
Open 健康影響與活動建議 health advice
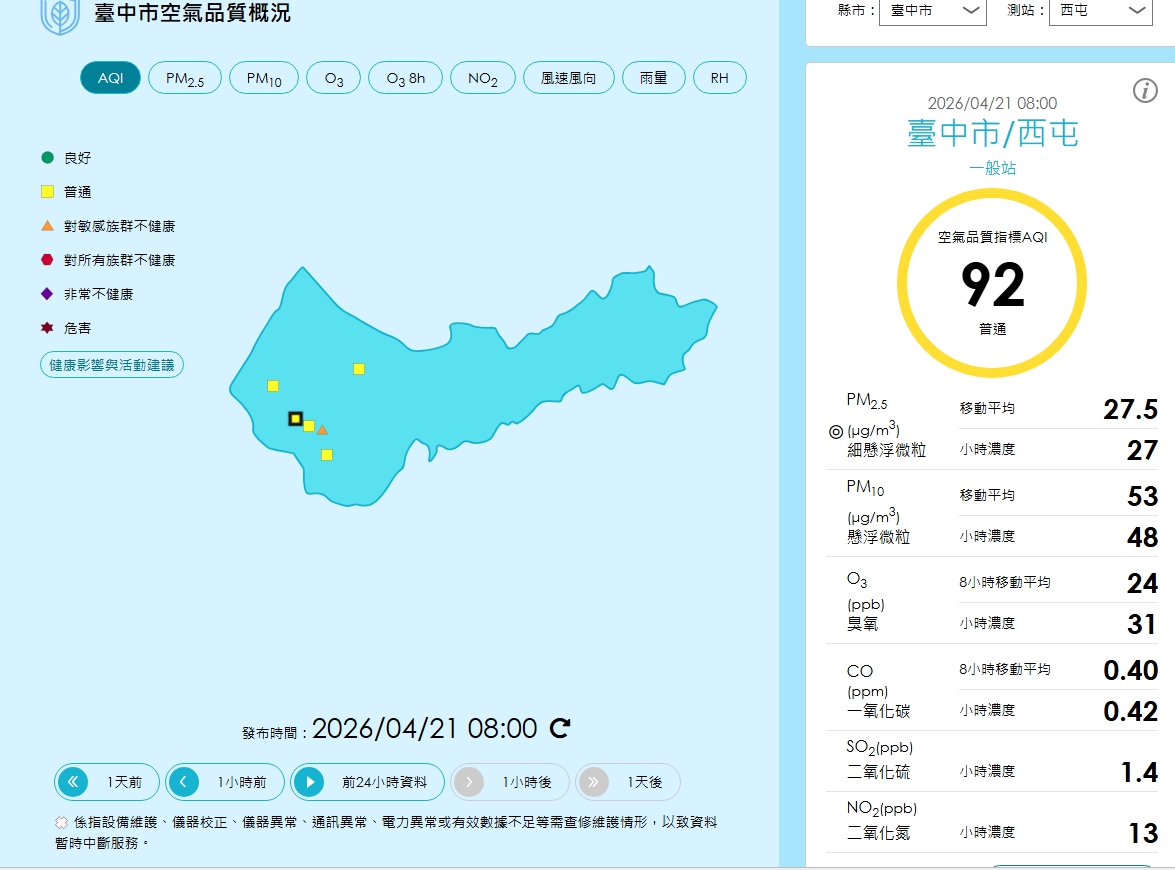click(x=112, y=365)
